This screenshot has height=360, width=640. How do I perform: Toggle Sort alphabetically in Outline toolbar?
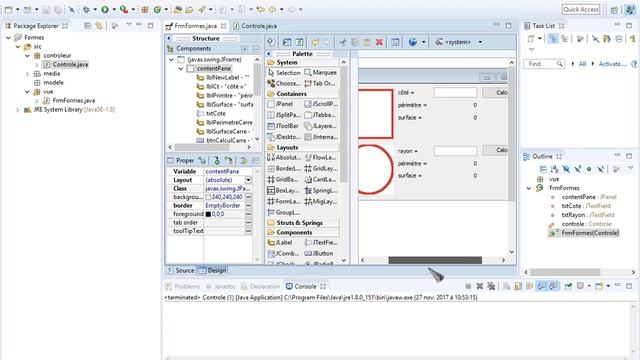point(554,169)
